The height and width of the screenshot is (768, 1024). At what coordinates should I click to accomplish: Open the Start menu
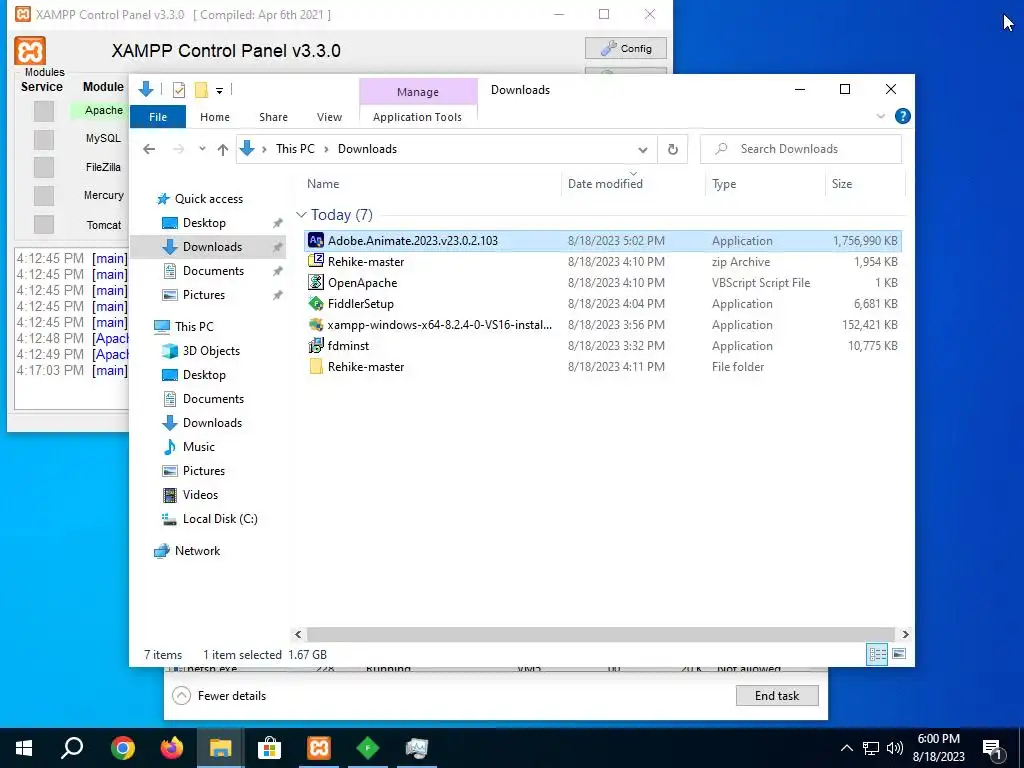(24, 748)
